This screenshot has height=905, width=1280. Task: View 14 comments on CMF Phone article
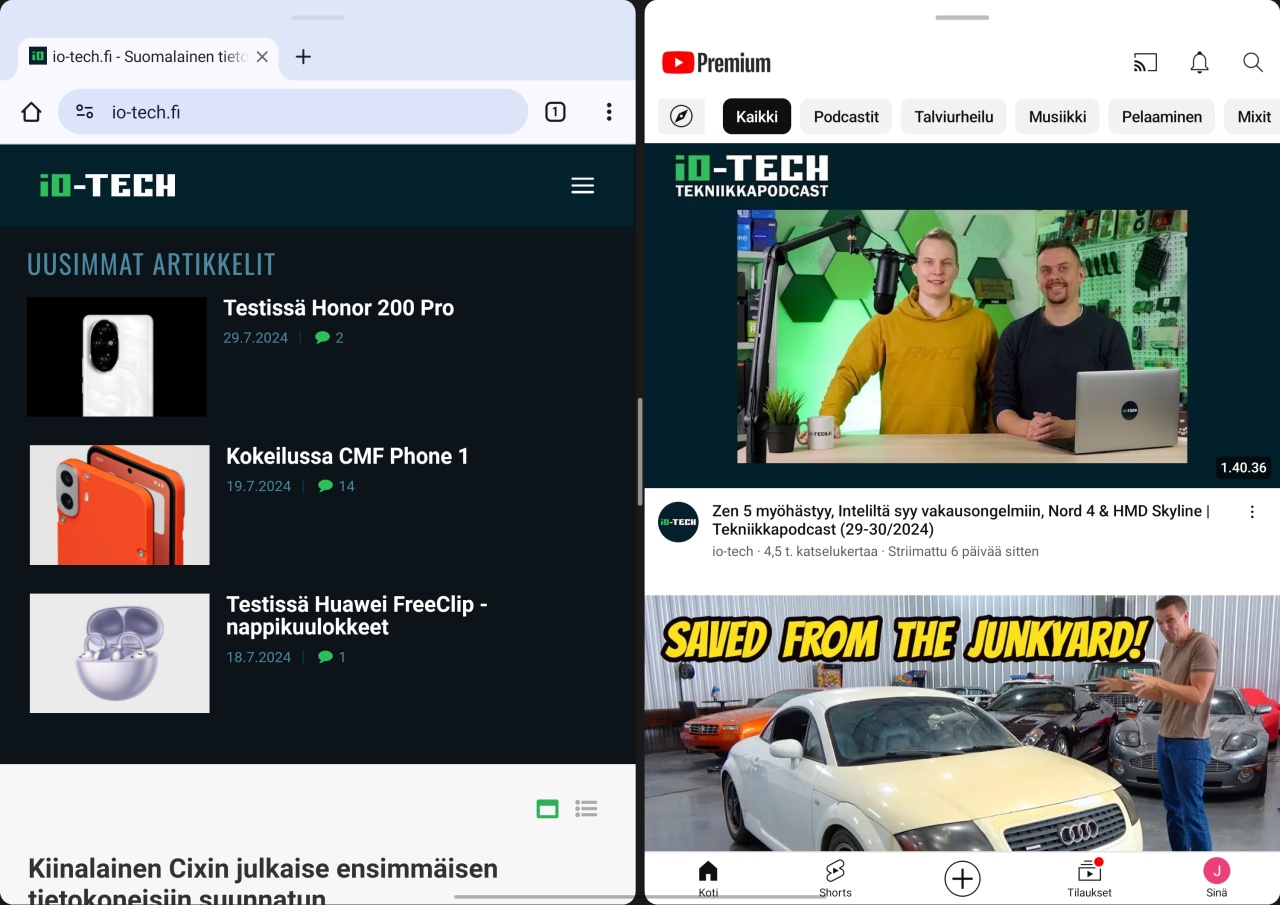point(336,486)
